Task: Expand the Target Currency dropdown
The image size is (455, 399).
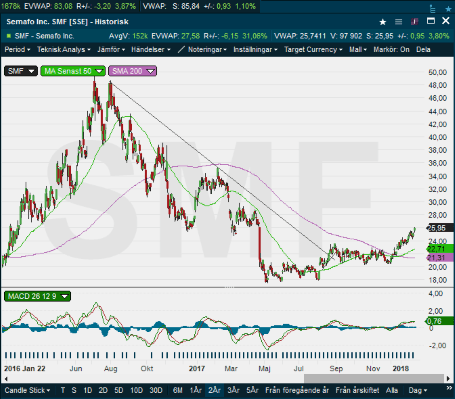Action: (313, 50)
